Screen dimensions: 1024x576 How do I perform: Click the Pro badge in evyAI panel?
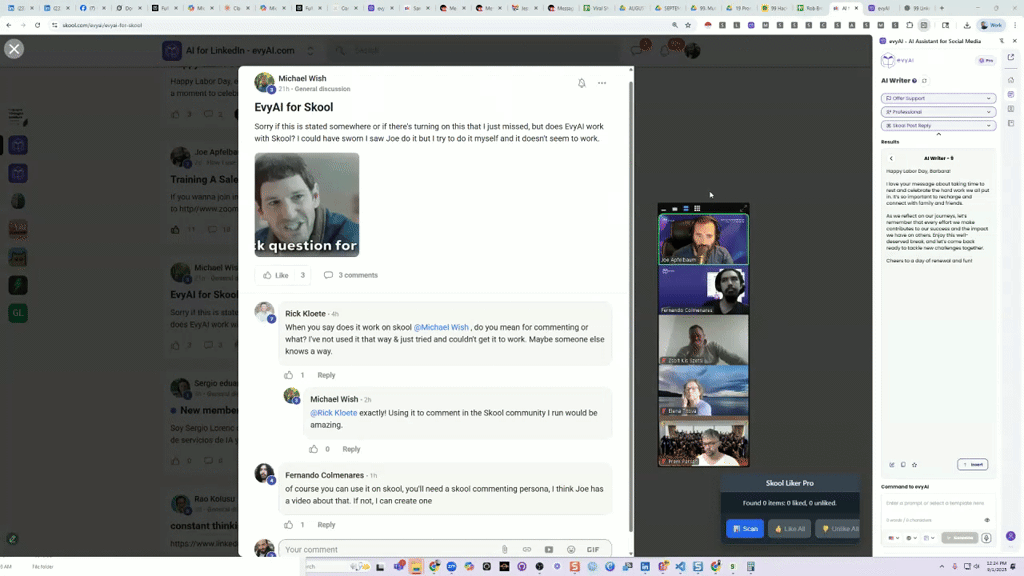[985, 61]
